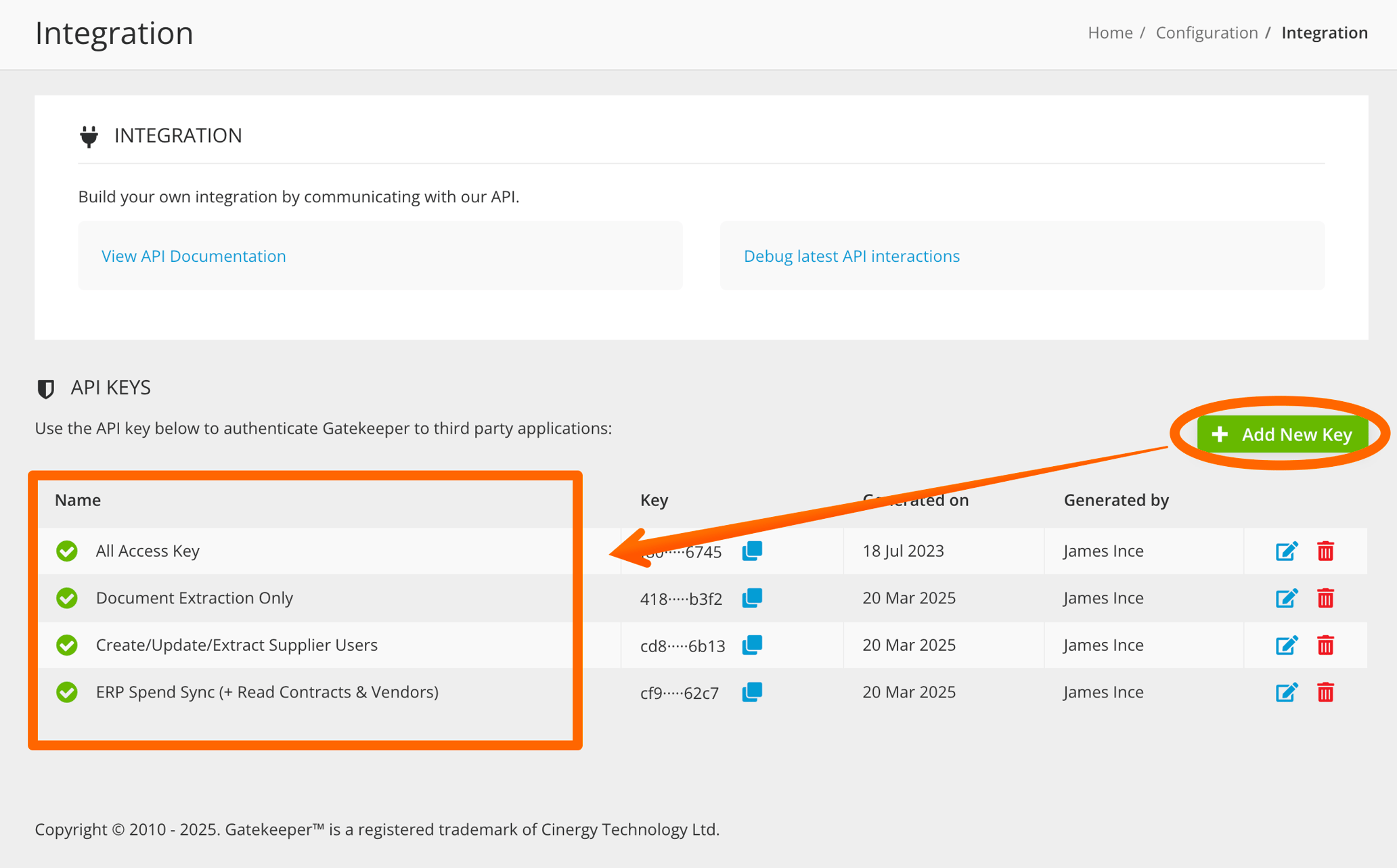Copy the ERP Spend Sync key
This screenshot has width=1397, height=868.
752,692
